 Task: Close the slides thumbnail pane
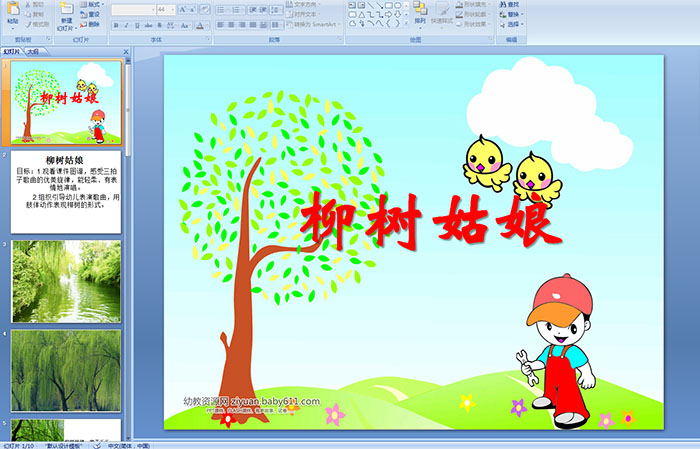coord(126,52)
